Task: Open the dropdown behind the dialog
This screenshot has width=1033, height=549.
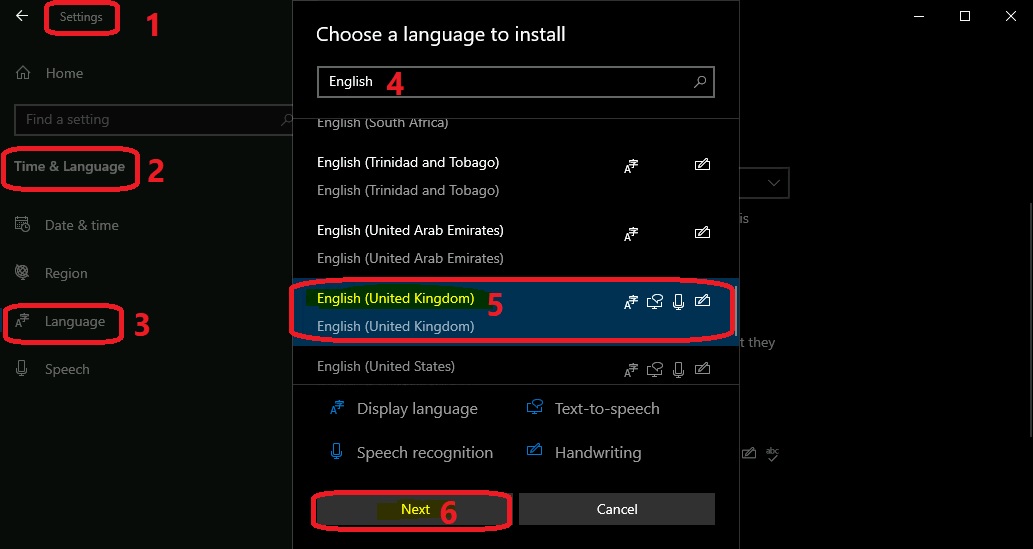Action: tap(764, 183)
